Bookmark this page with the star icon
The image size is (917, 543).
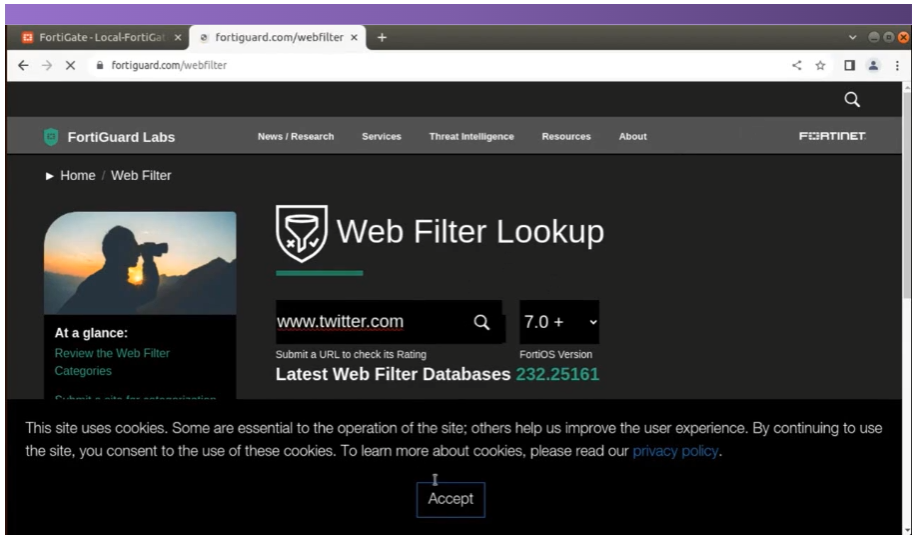coord(821,66)
